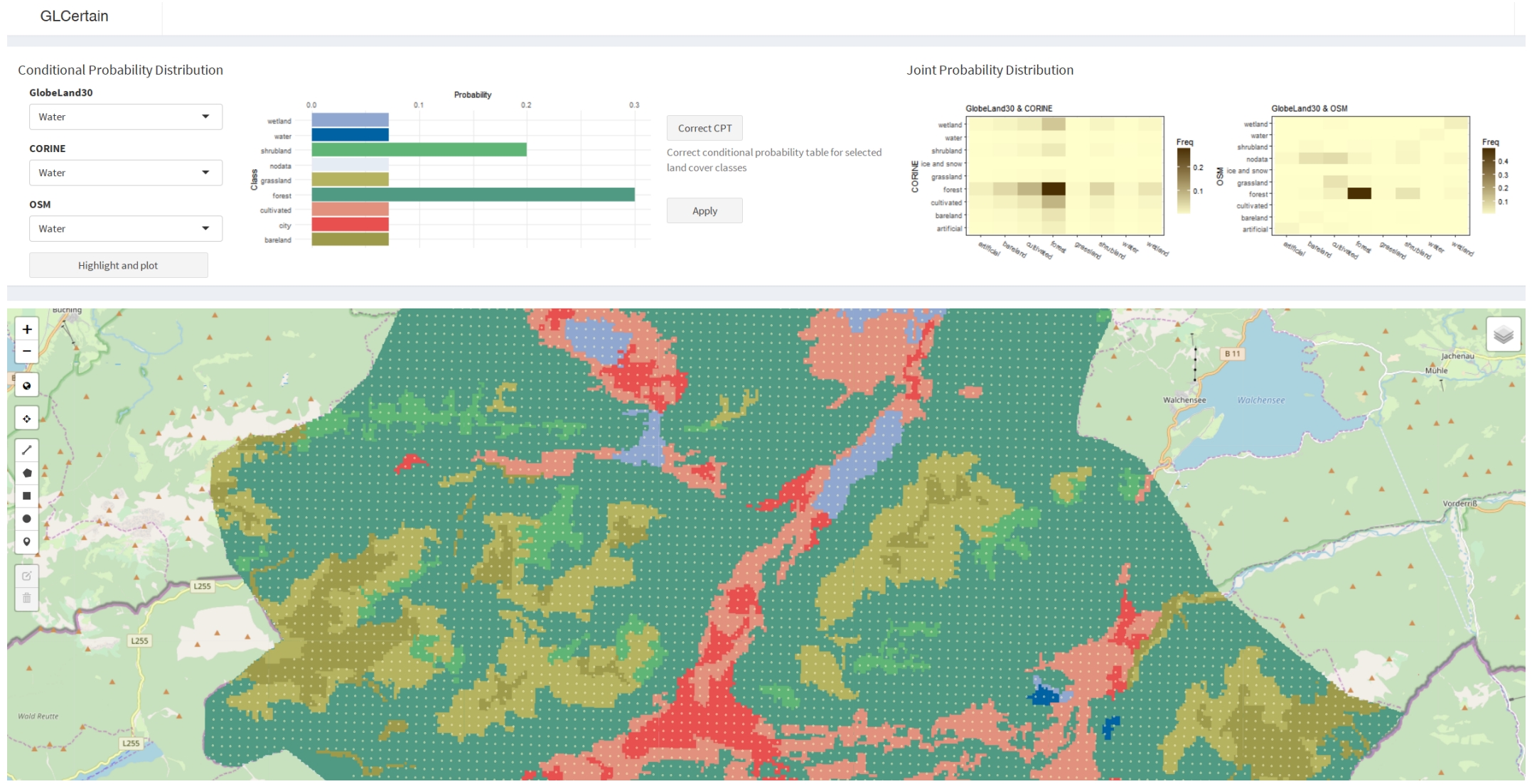Zoom in on the map
The height and width of the screenshot is (784, 1532).
(27, 329)
